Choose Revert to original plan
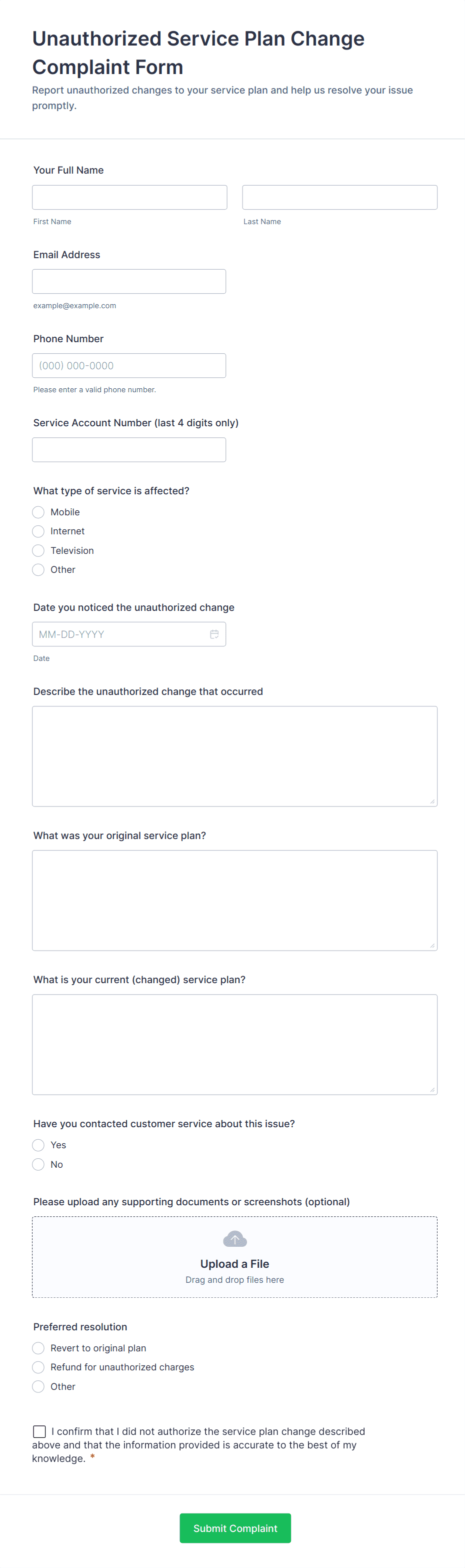 38,1348
